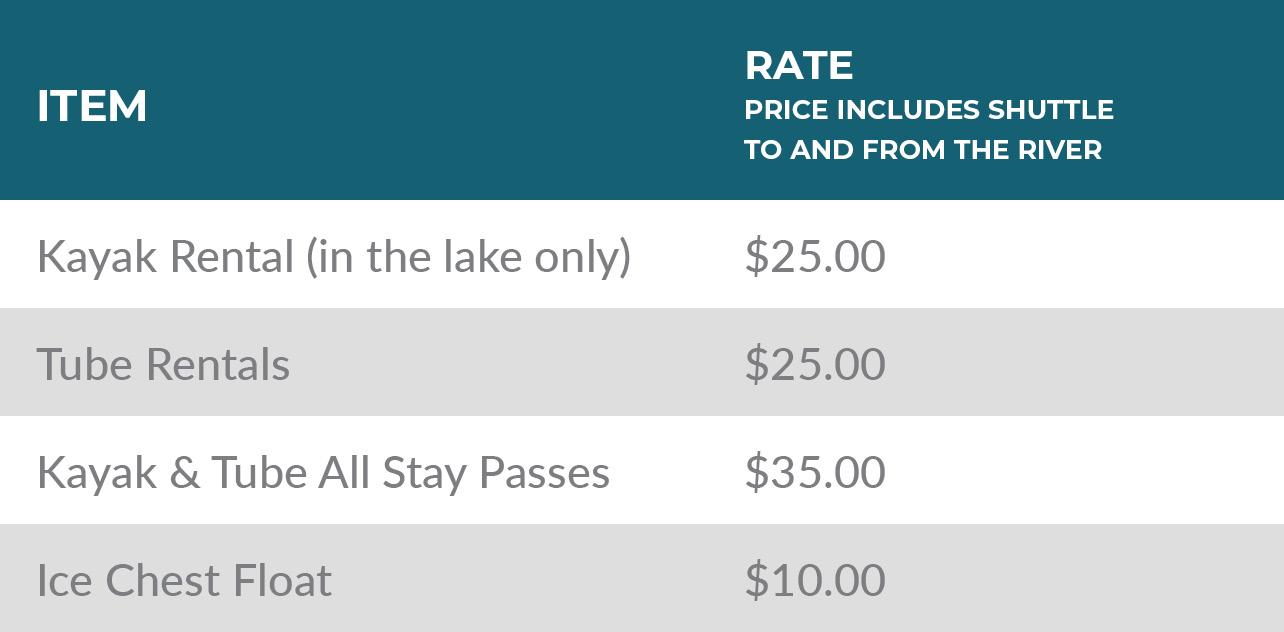Click the word "Passes"
Image resolution: width=1284 pixels, height=632 pixels.
point(544,472)
